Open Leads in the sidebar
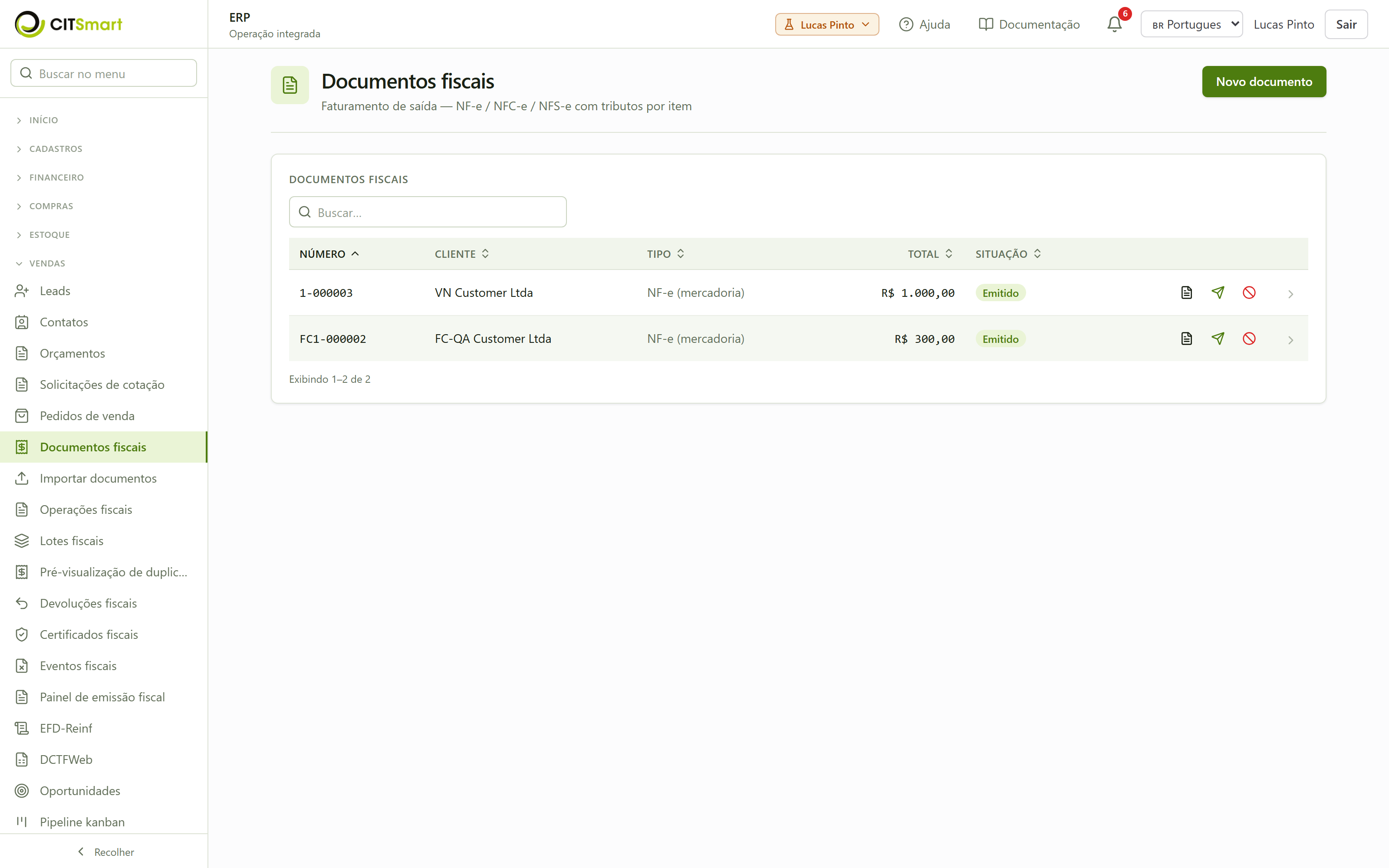Screen dimensions: 1389x868 pos(103,291)
